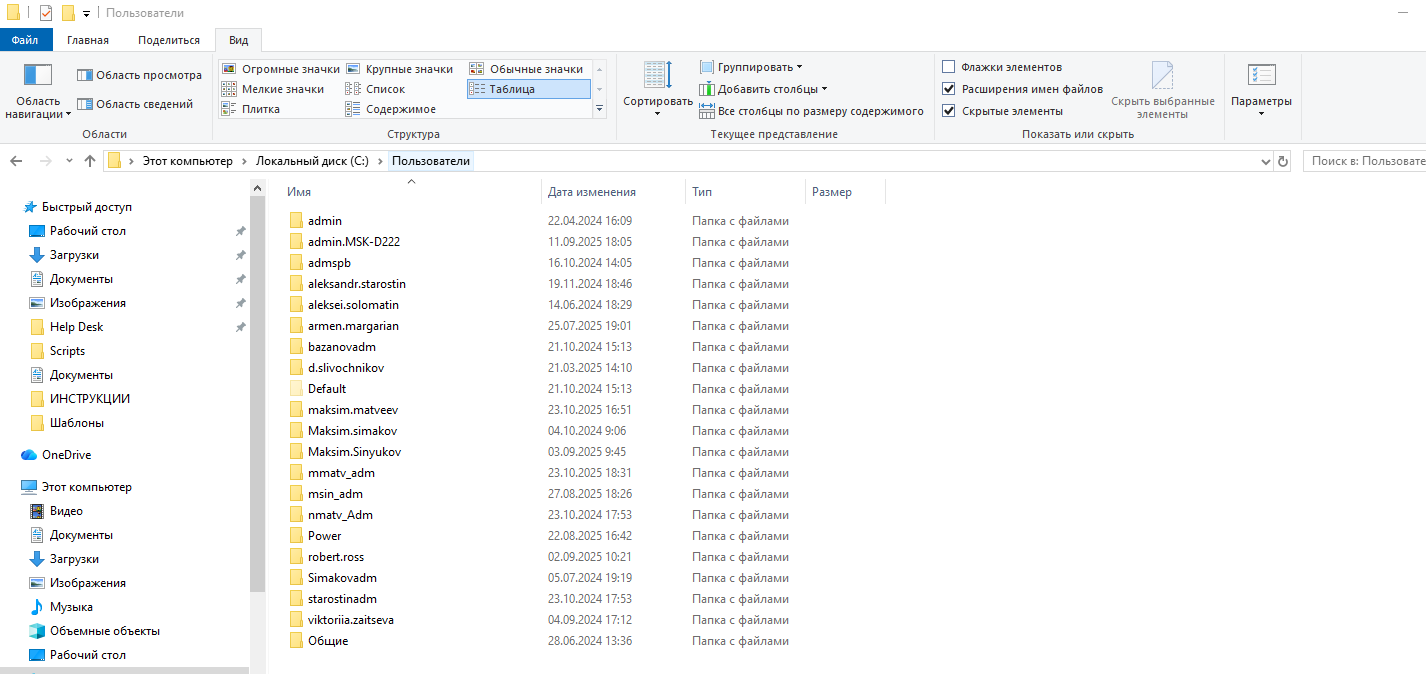The width and height of the screenshot is (1426, 674).
Task: Click Size all columns to fit button
Action: 811,111
